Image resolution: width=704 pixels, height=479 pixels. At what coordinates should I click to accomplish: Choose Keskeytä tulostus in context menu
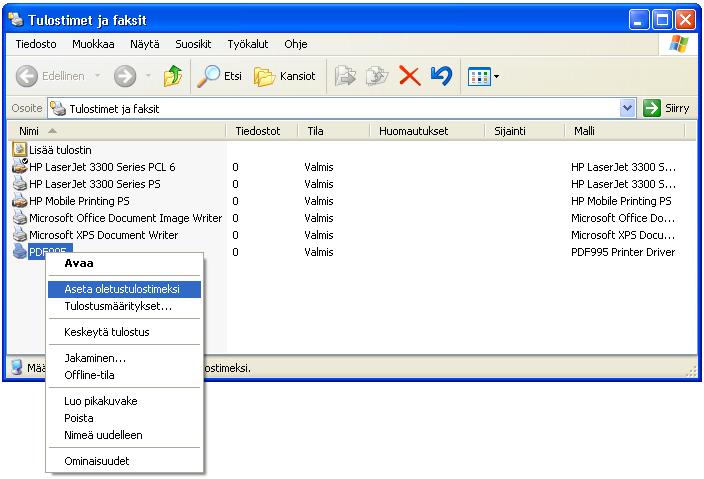coord(106,332)
